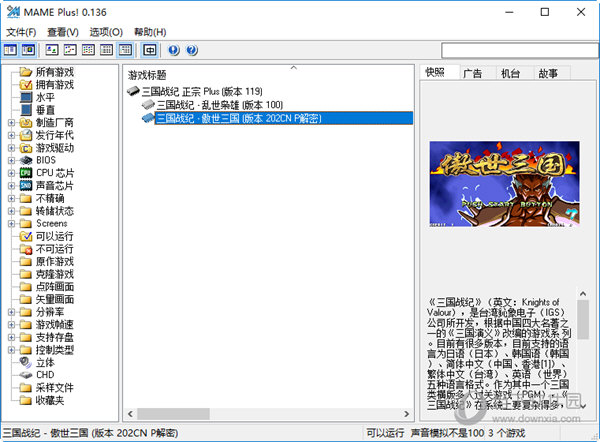The image size is (600, 442).
Task: Expand the 游戏驱动 tree node
Action: point(11,148)
